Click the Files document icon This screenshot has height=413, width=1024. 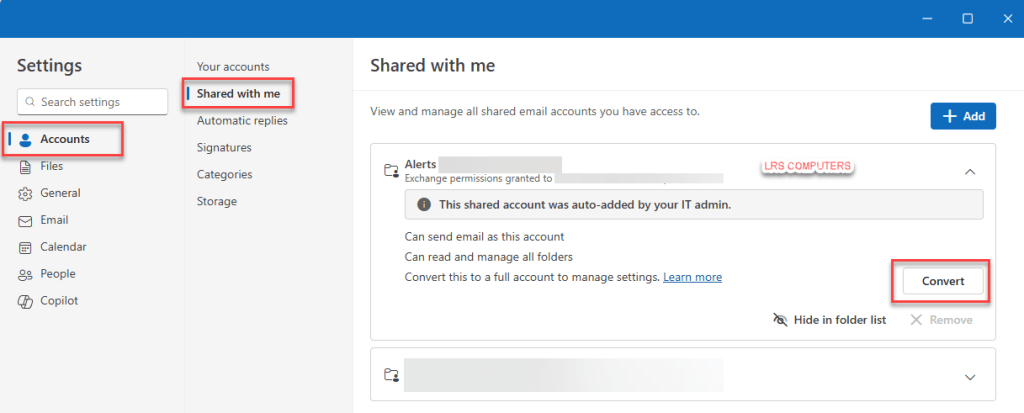coord(26,167)
